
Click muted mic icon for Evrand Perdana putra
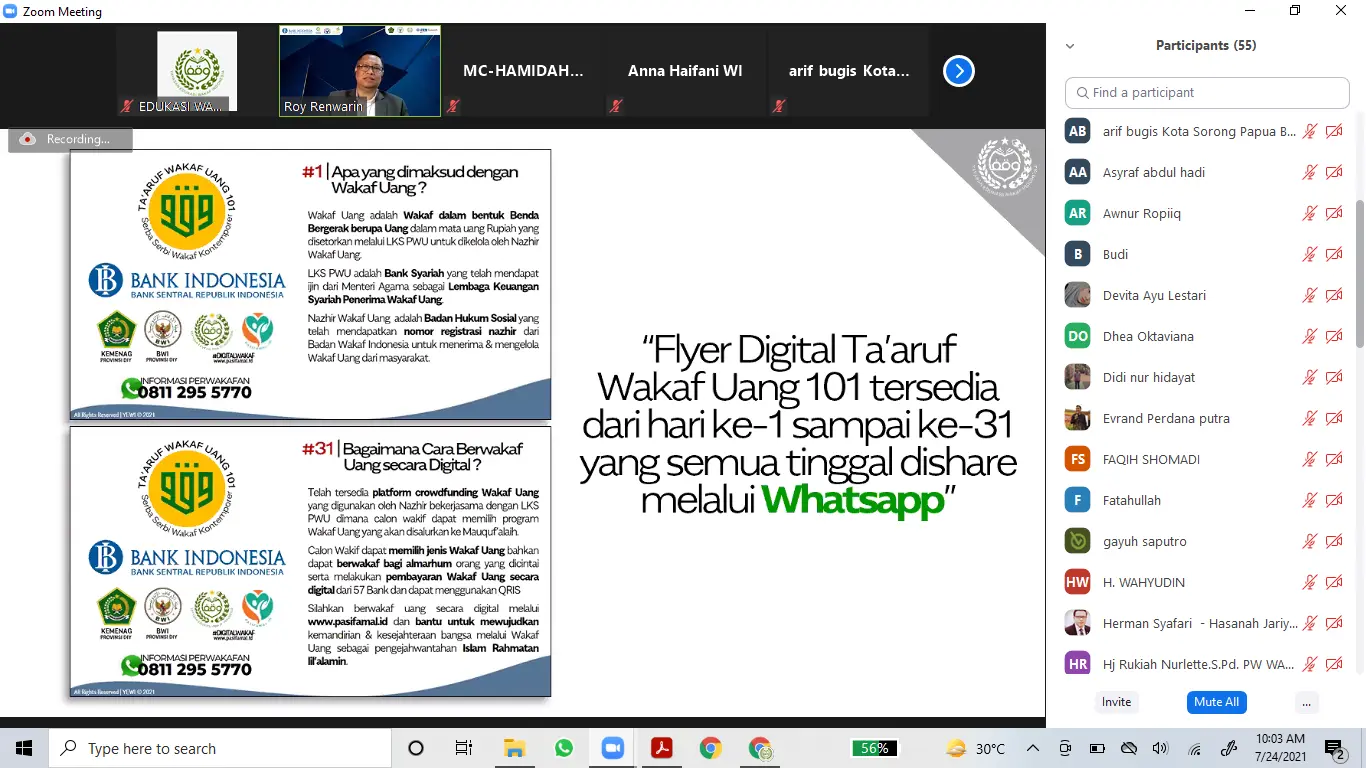(x=1309, y=418)
